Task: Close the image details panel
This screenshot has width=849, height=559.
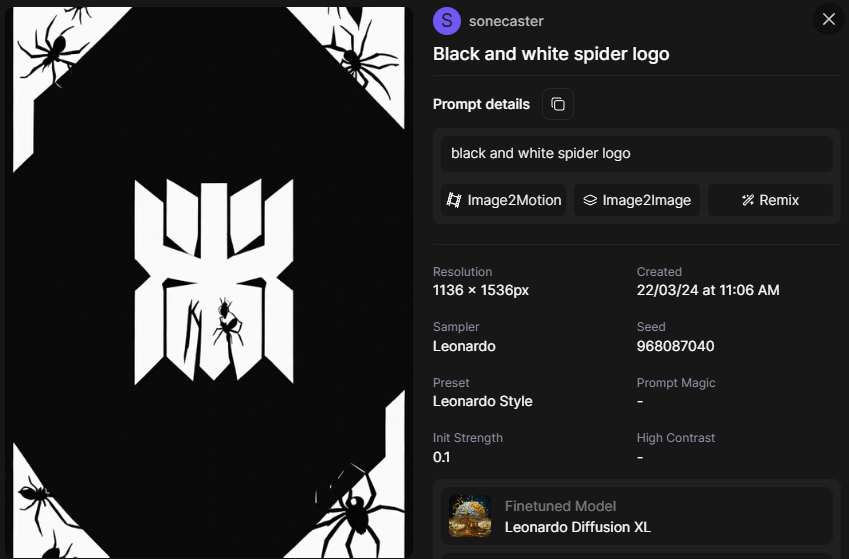Action: (828, 19)
